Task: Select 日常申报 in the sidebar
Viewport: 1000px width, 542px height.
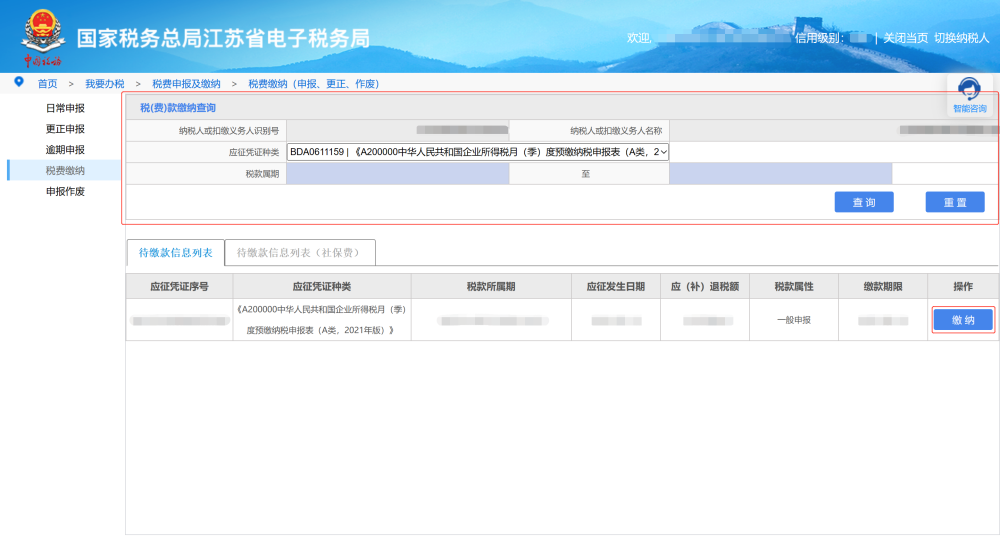Action: 65,108
